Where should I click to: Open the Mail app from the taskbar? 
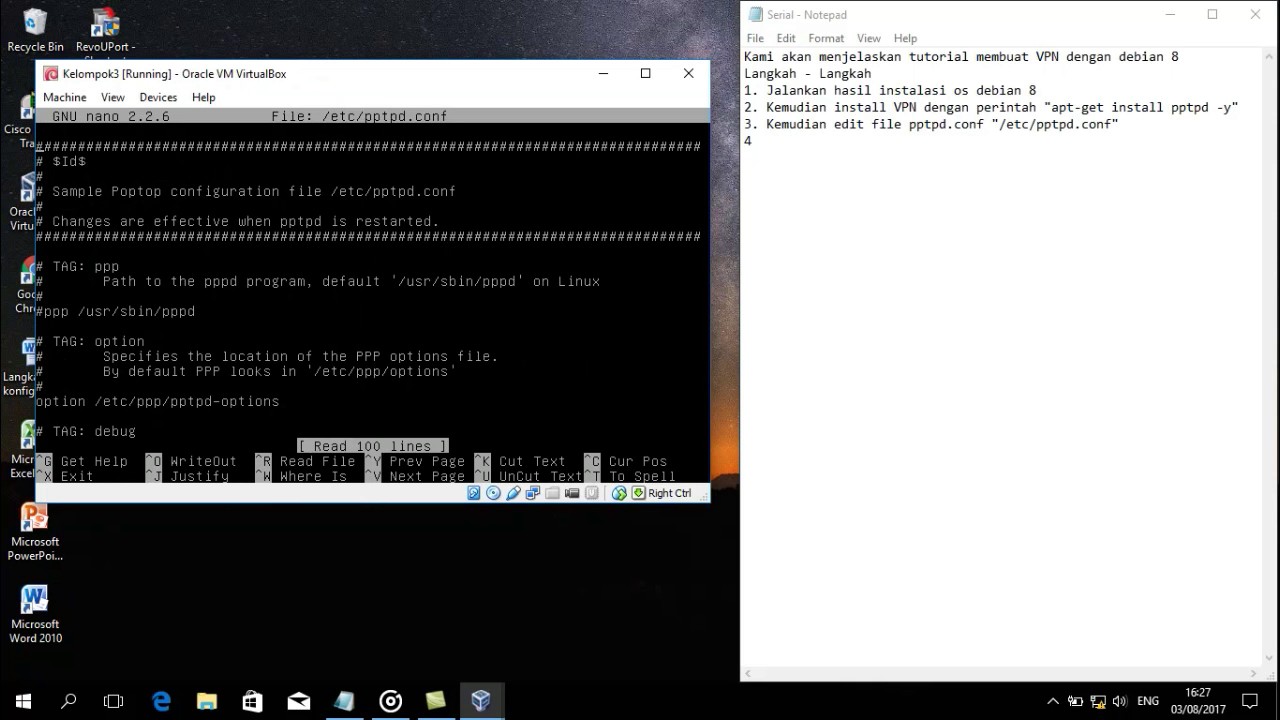tap(299, 701)
